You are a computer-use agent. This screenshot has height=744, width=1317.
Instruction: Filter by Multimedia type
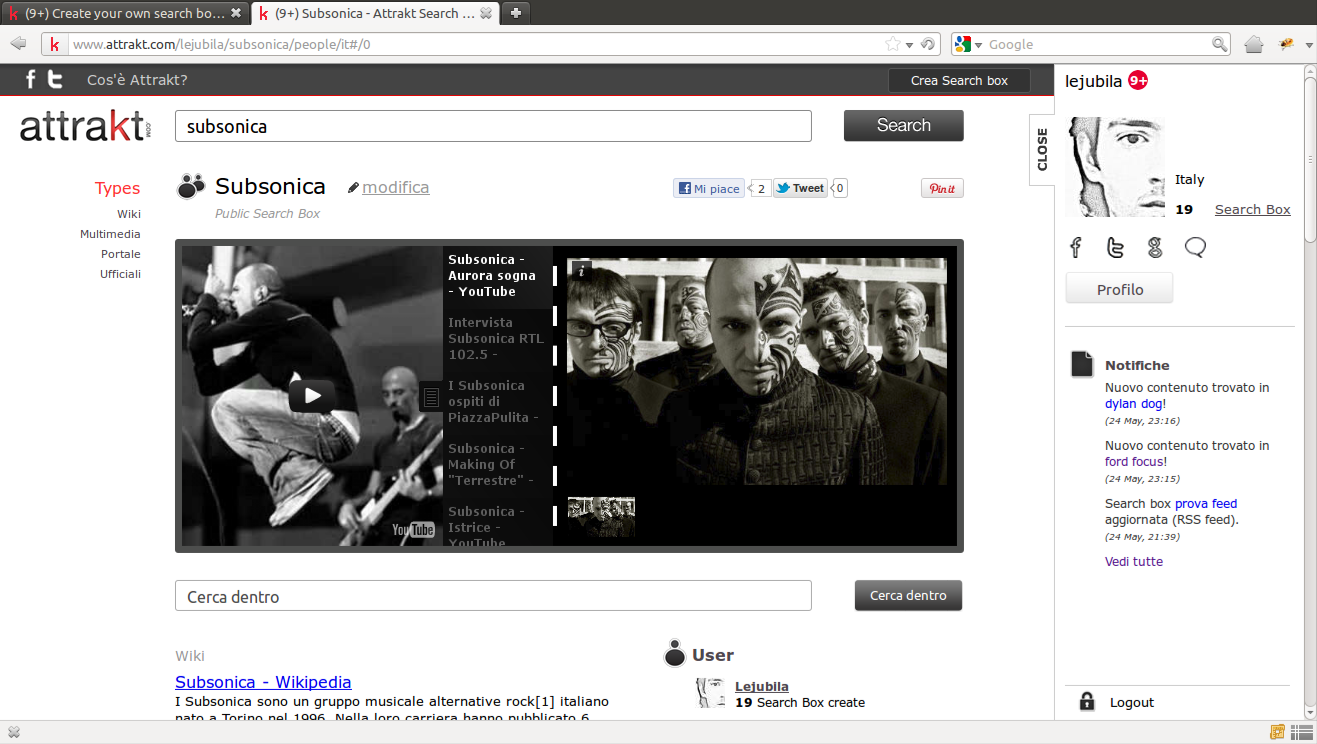click(x=110, y=234)
